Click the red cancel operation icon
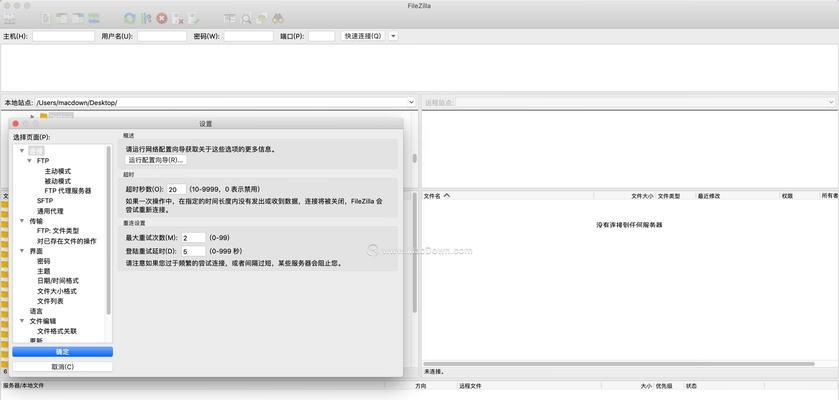The width and height of the screenshot is (839, 400). [x=162, y=18]
